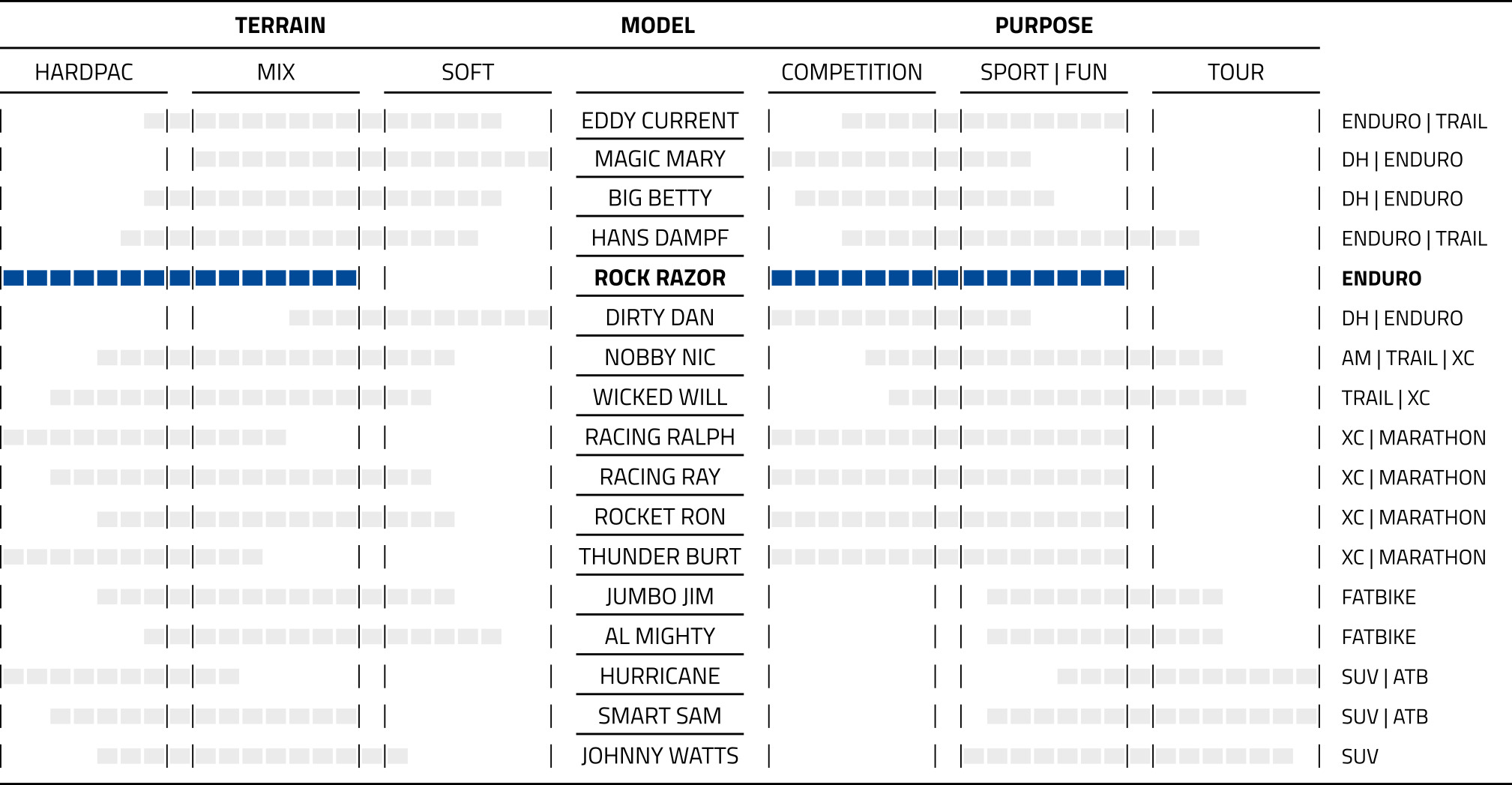
Task: Click the ROCK RAZOR model name
Action: point(660,278)
